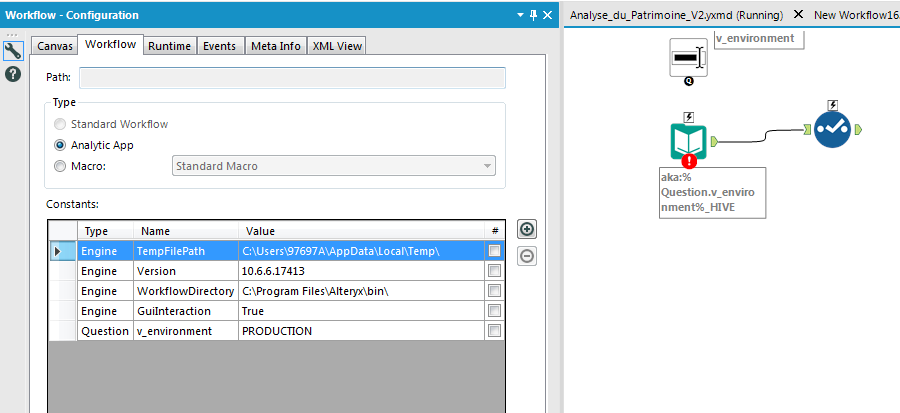
Task: Tick the checkbox in v_environment row
Action: [494, 331]
